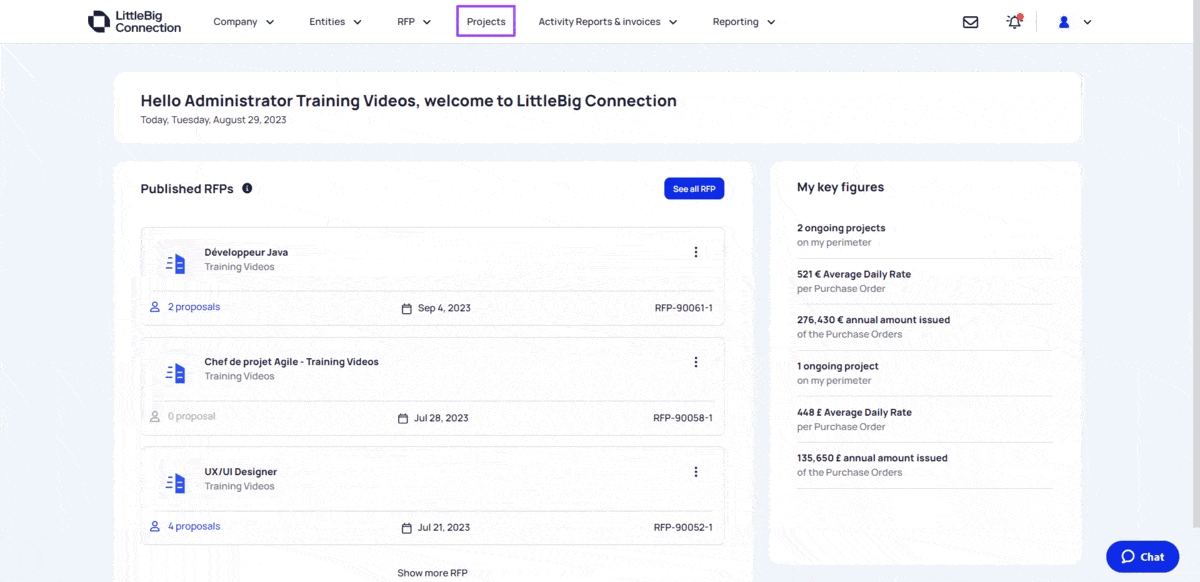Click the document icon of Développeur Java
The height and width of the screenshot is (582, 1200).
(x=176, y=263)
